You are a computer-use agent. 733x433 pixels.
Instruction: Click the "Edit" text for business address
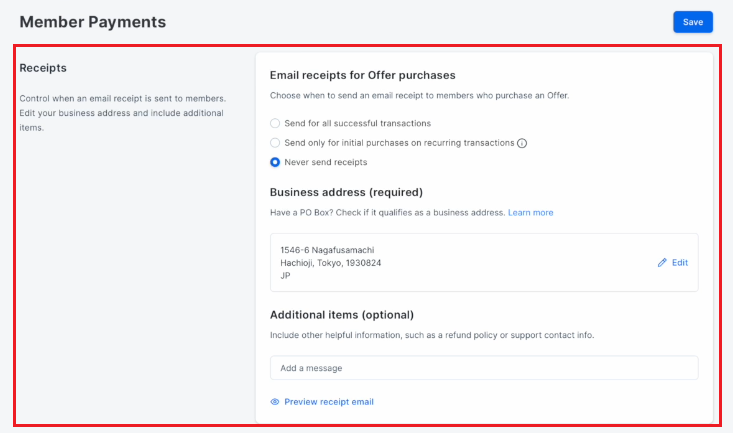680,263
